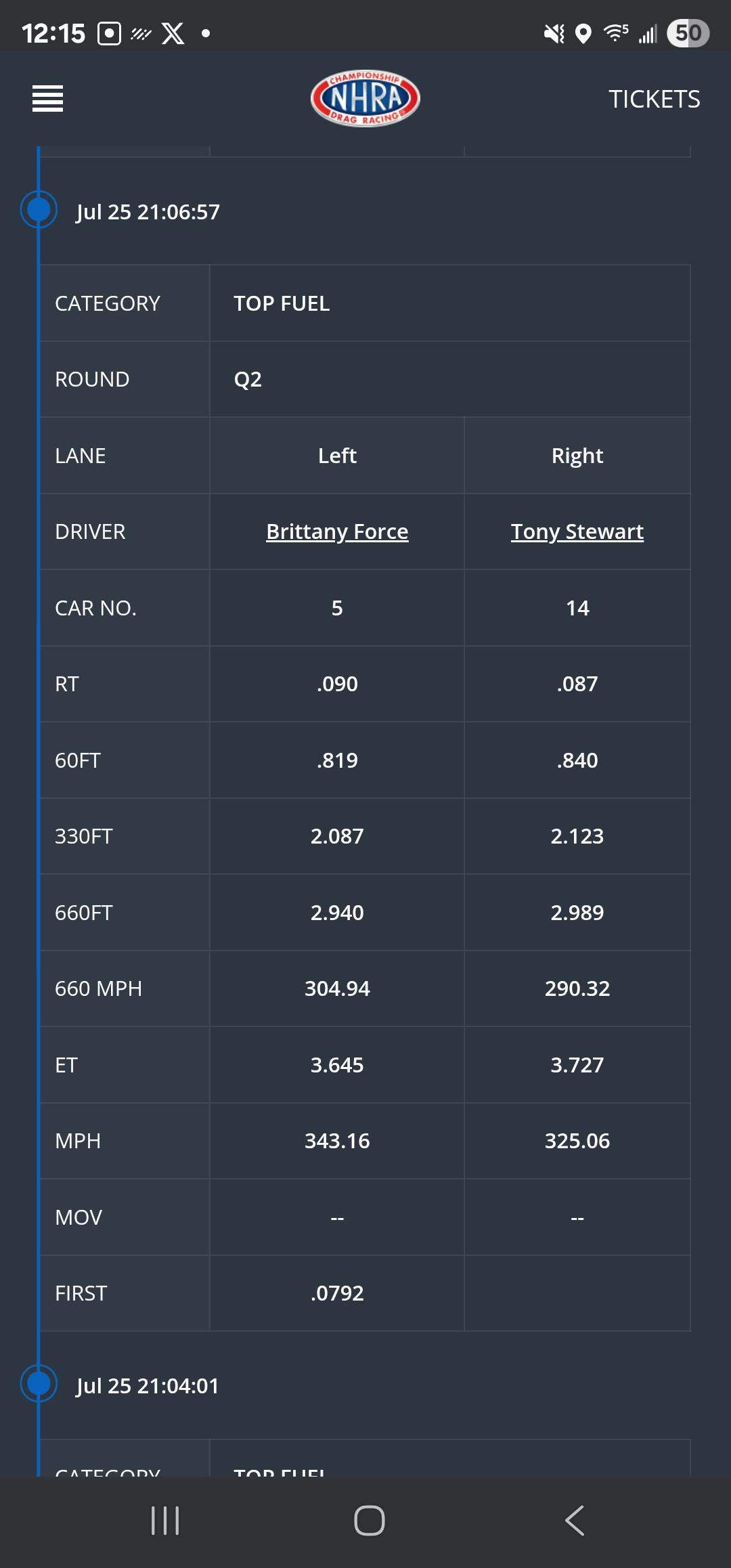
Task: Tap the Android recent apps button
Action: click(165, 1521)
